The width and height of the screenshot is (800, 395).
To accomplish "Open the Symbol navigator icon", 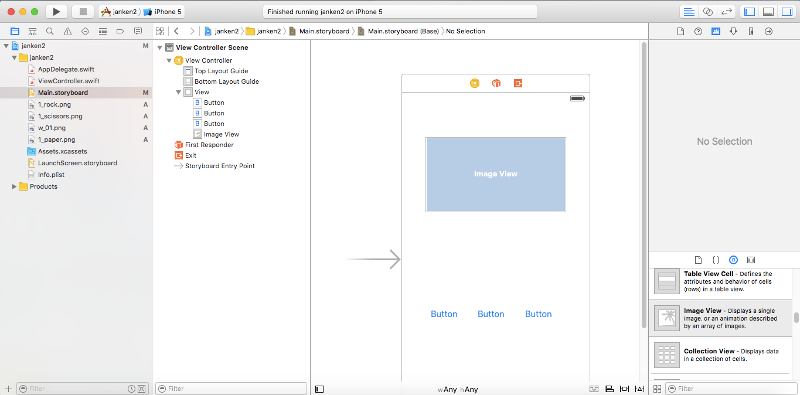I will [x=32, y=31].
